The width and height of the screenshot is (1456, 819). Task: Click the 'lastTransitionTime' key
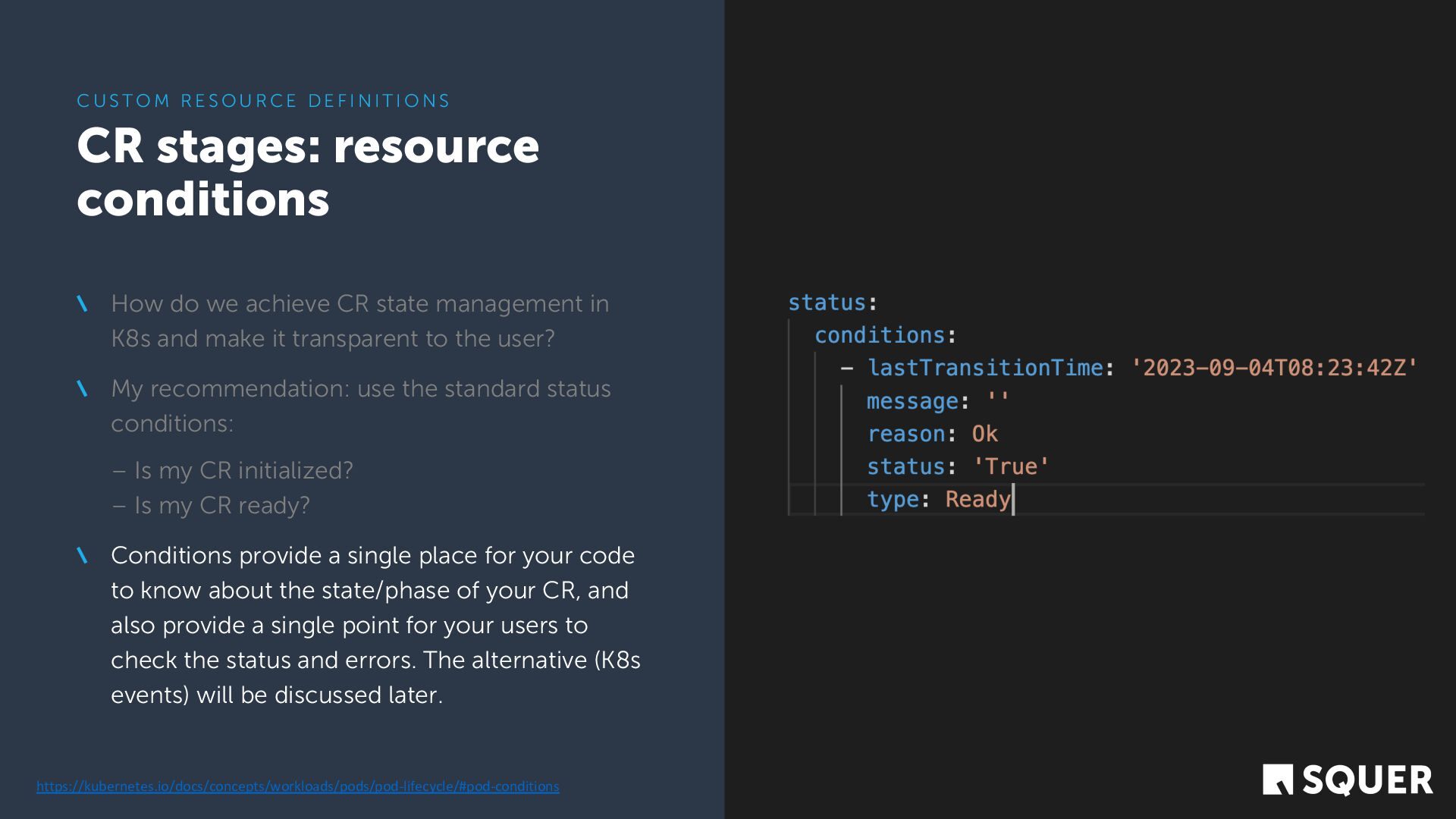tap(985, 368)
